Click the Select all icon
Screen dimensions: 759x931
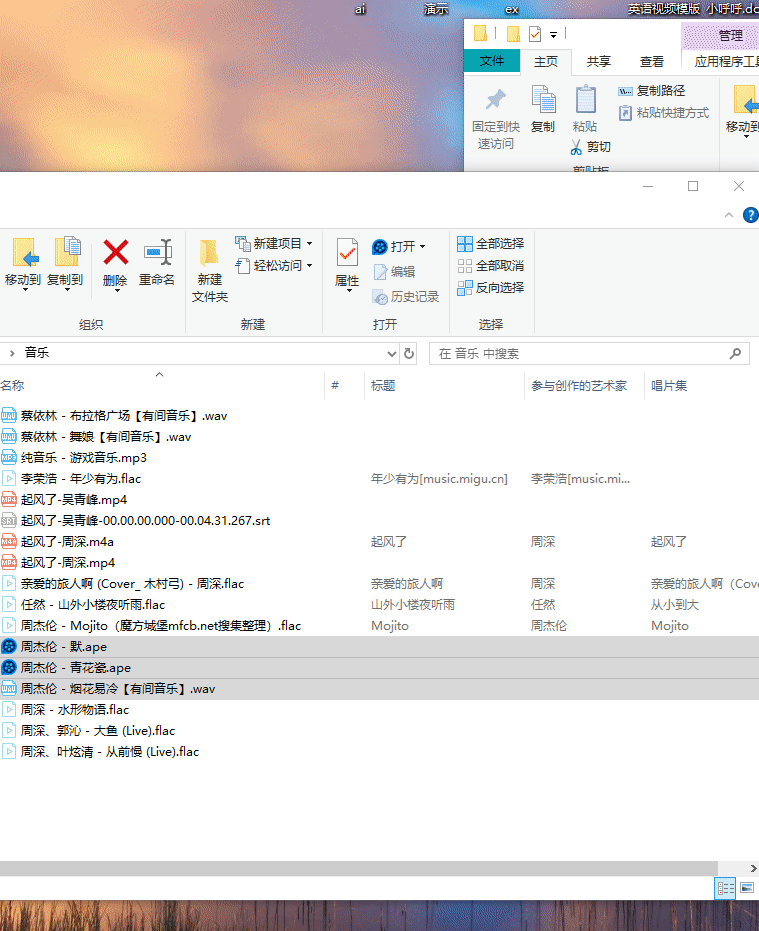[x=464, y=243]
